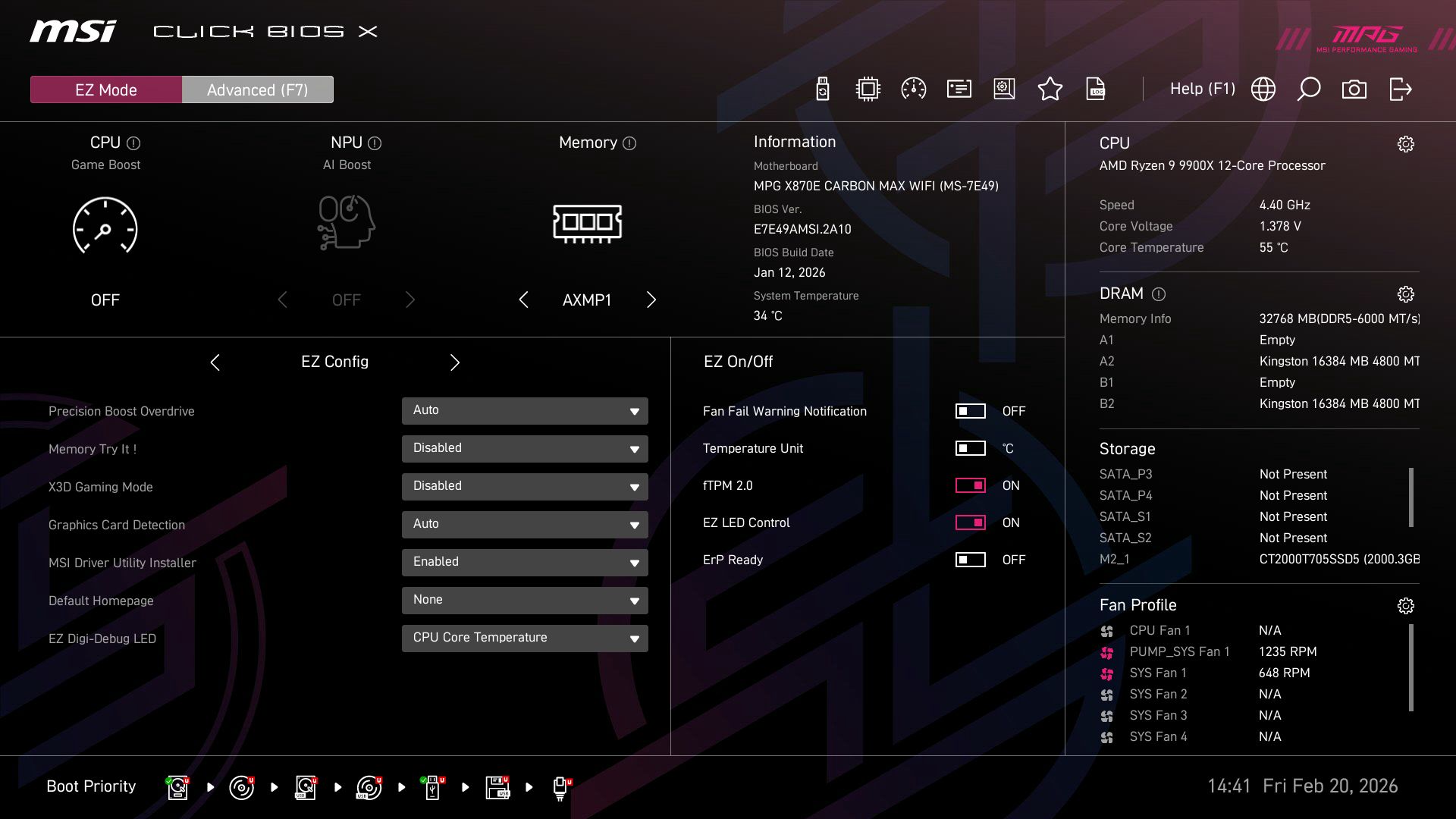The height and width of the screenshot is (819, 1456).
Task: Toggle fTPM 2.0 off
Action: click(971, 485)
